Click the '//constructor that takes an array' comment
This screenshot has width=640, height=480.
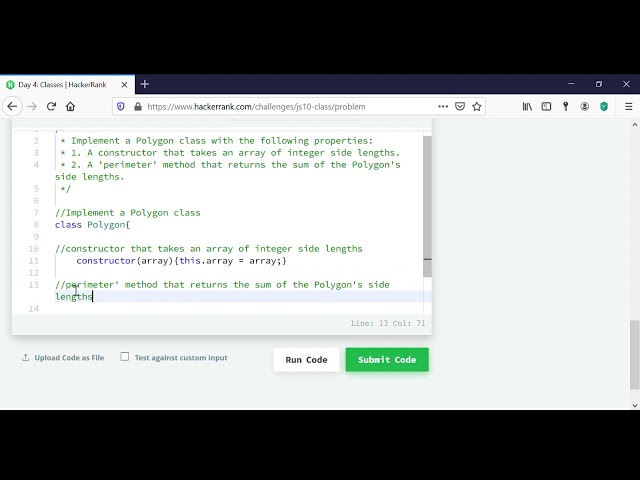[x=209, y=249]
